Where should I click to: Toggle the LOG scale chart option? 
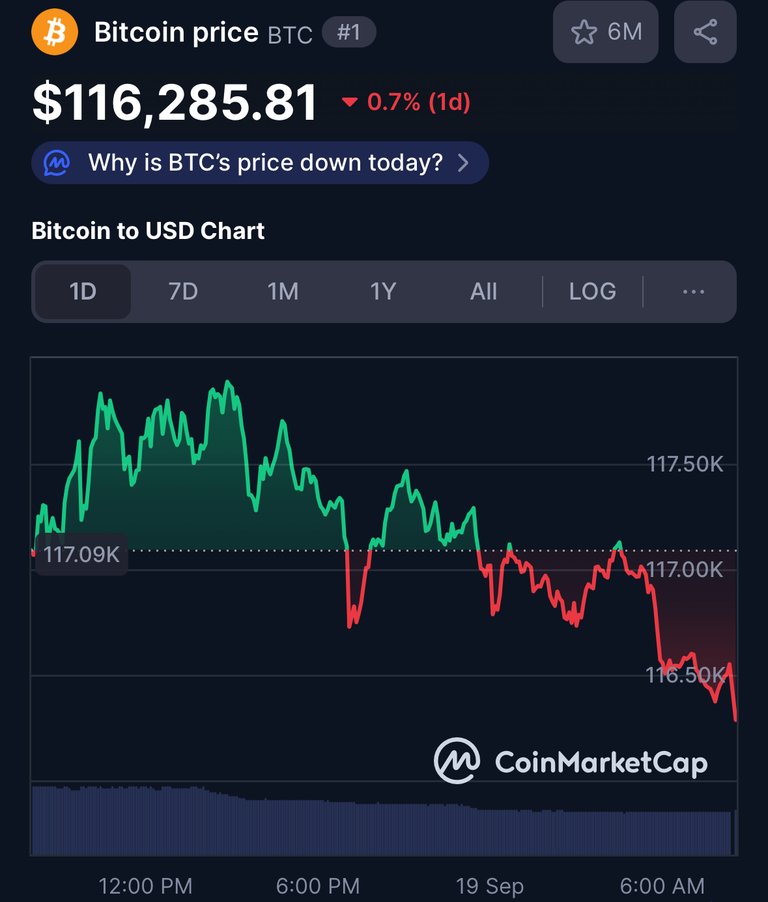pyautogui.click(x=592, y=292)
